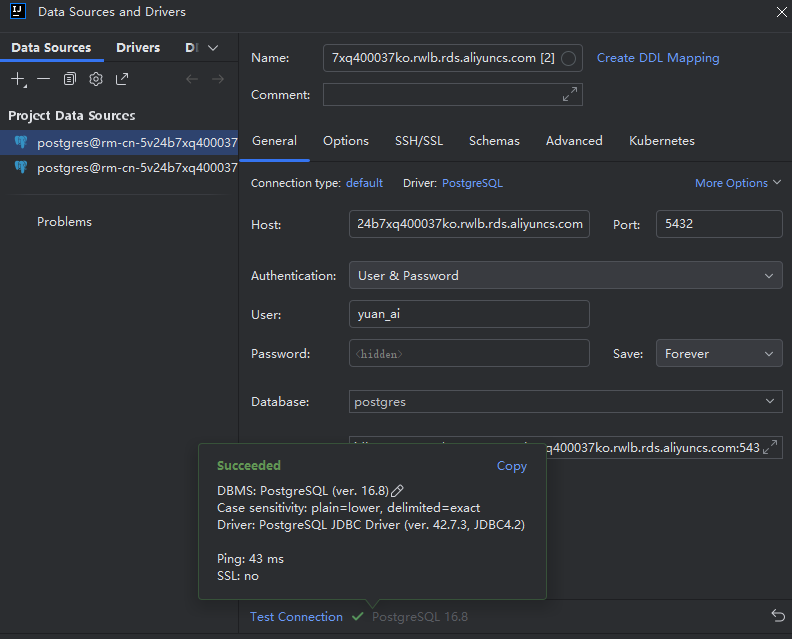The height and width of the screenshot is (639, 792).
Task: Switch to the Data Sources tab
Action: coord(51,47)
